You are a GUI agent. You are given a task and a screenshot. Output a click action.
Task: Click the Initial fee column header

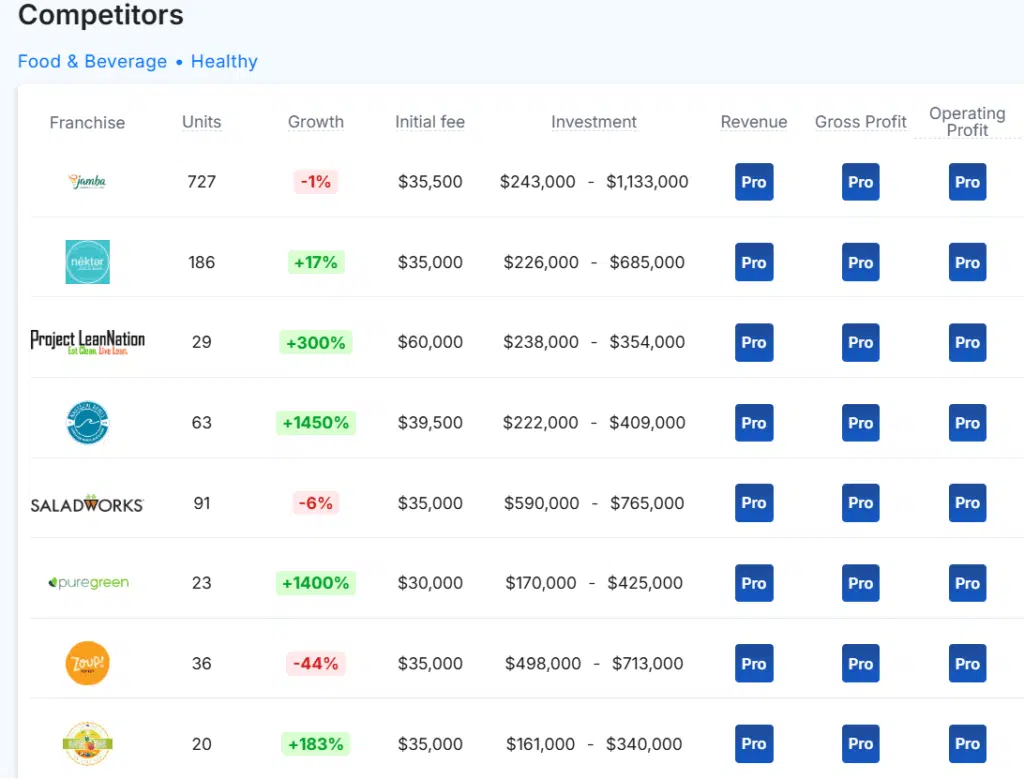[x=430, y=122]
